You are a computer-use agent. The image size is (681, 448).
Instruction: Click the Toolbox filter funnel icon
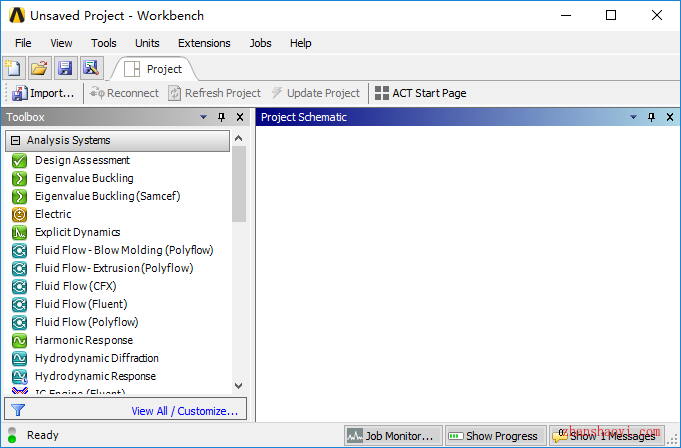(x=18, y=410)
